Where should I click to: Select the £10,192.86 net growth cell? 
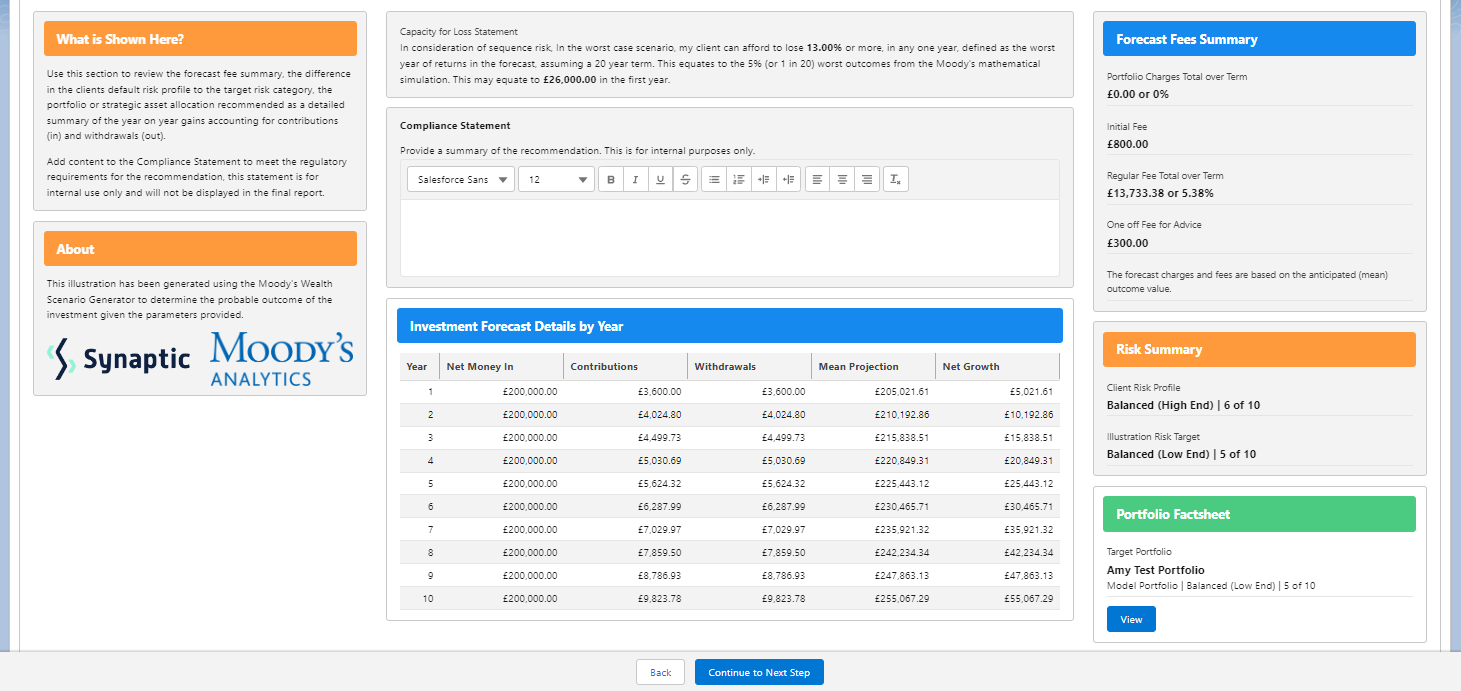(997, 414)
